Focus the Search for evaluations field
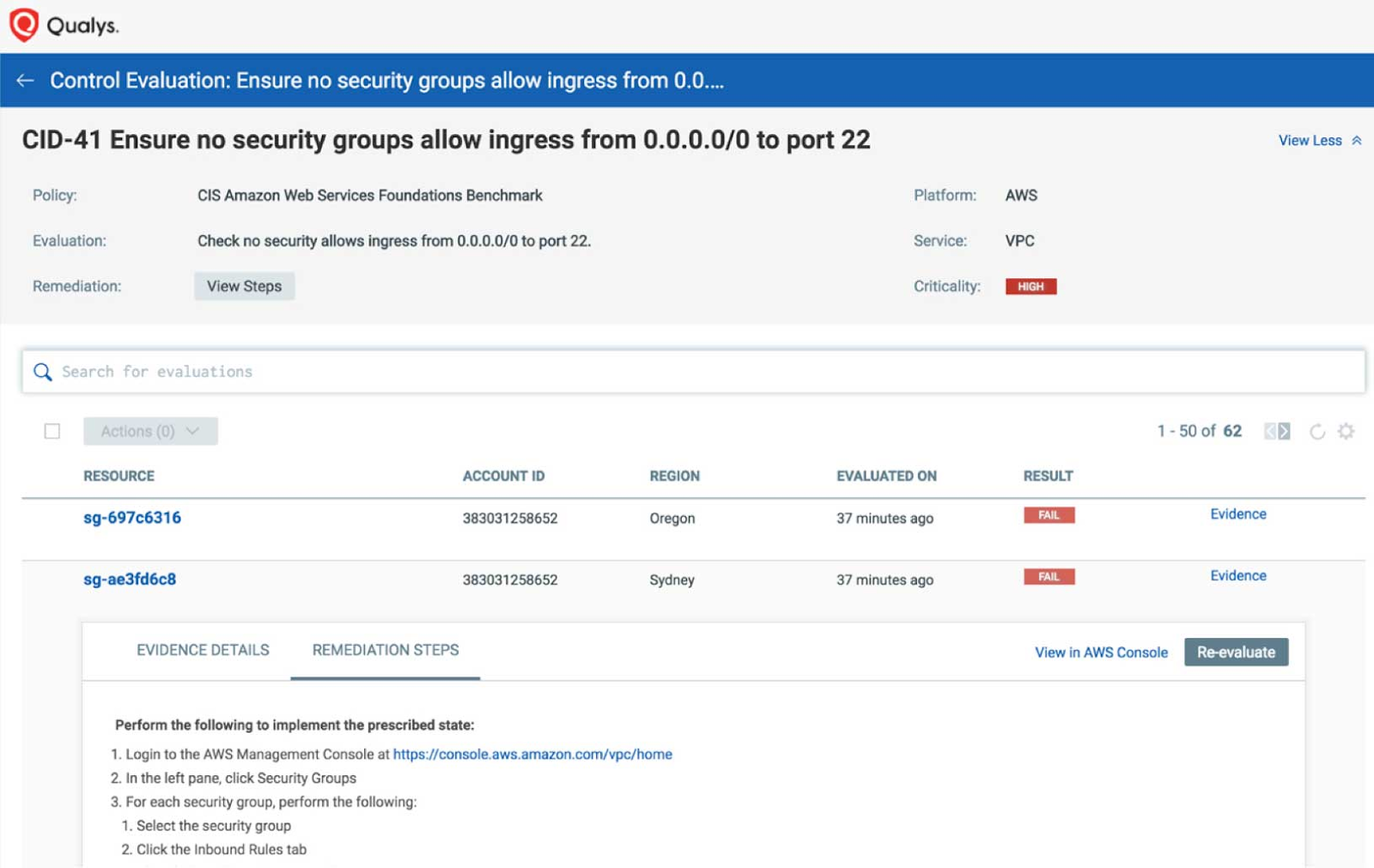The image size is (1374, 868). coord(693,372)
